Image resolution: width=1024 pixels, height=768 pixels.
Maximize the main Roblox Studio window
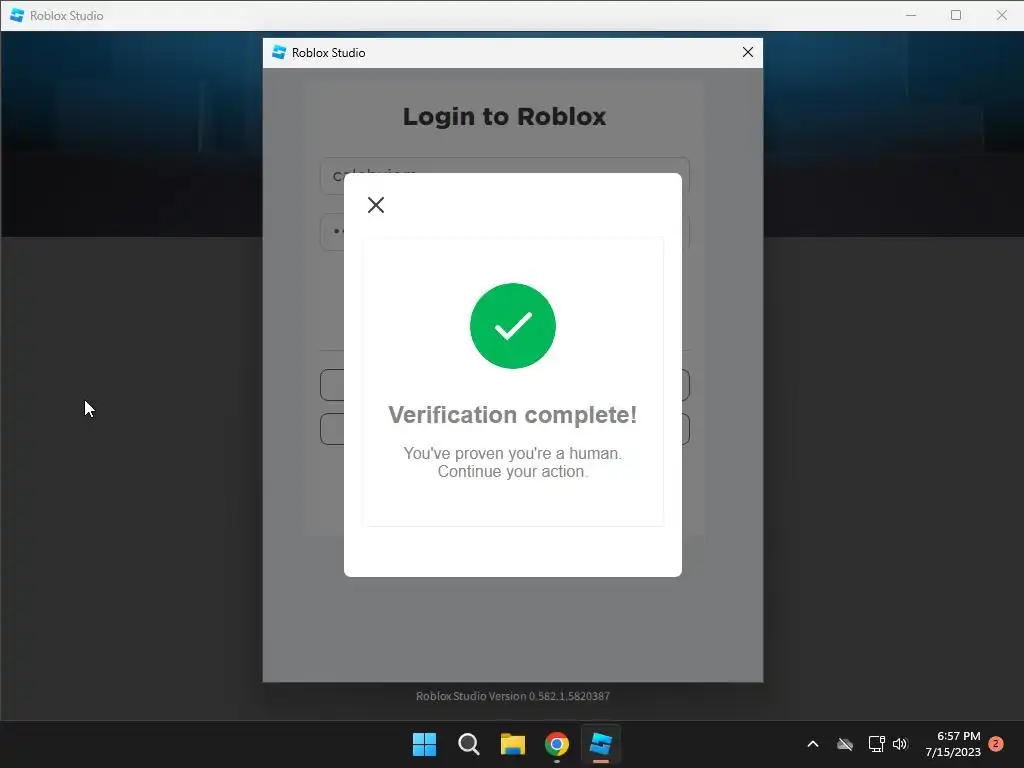pos(956,15)
